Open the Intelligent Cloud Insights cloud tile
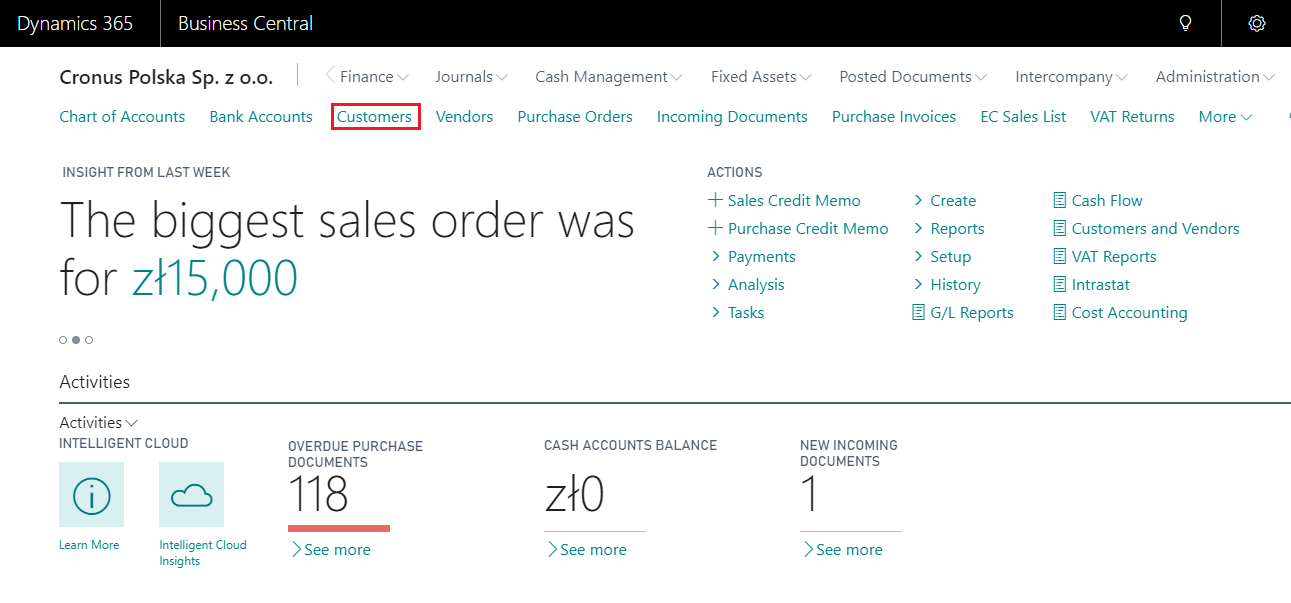1291x603 pixels. [x=191, y=494]
